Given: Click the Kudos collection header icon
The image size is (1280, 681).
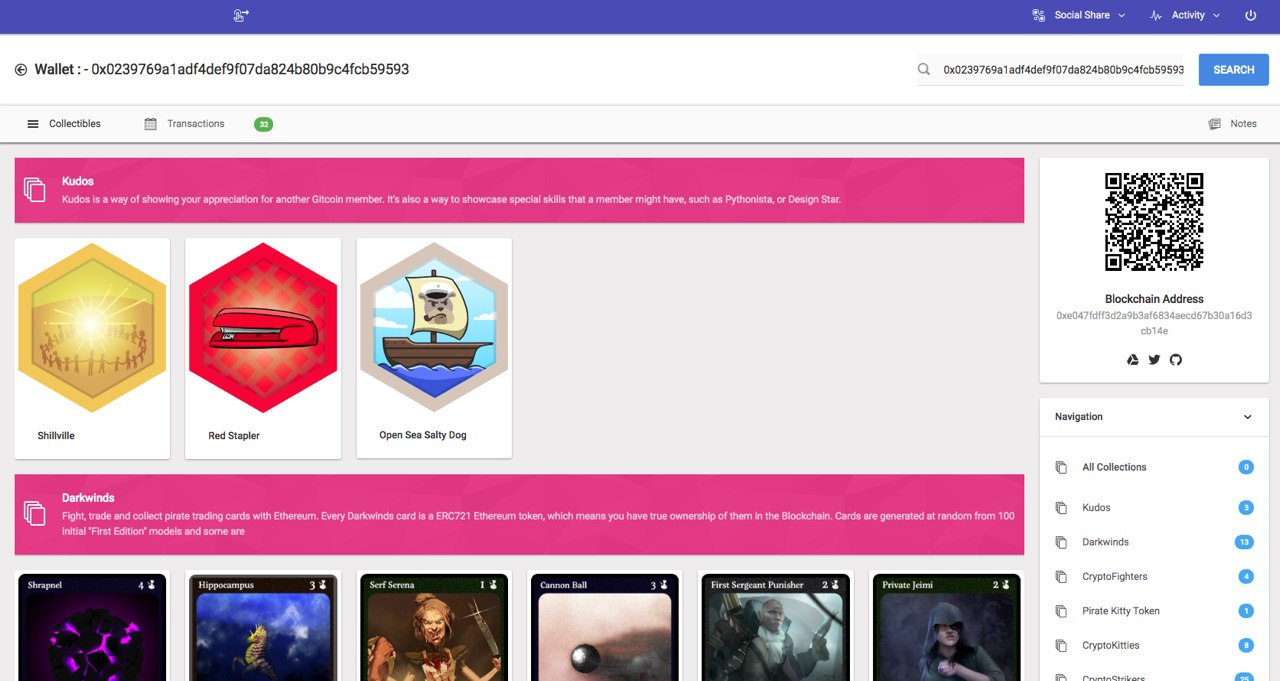Looking at the screenshot, I should [x=35, y=190].
